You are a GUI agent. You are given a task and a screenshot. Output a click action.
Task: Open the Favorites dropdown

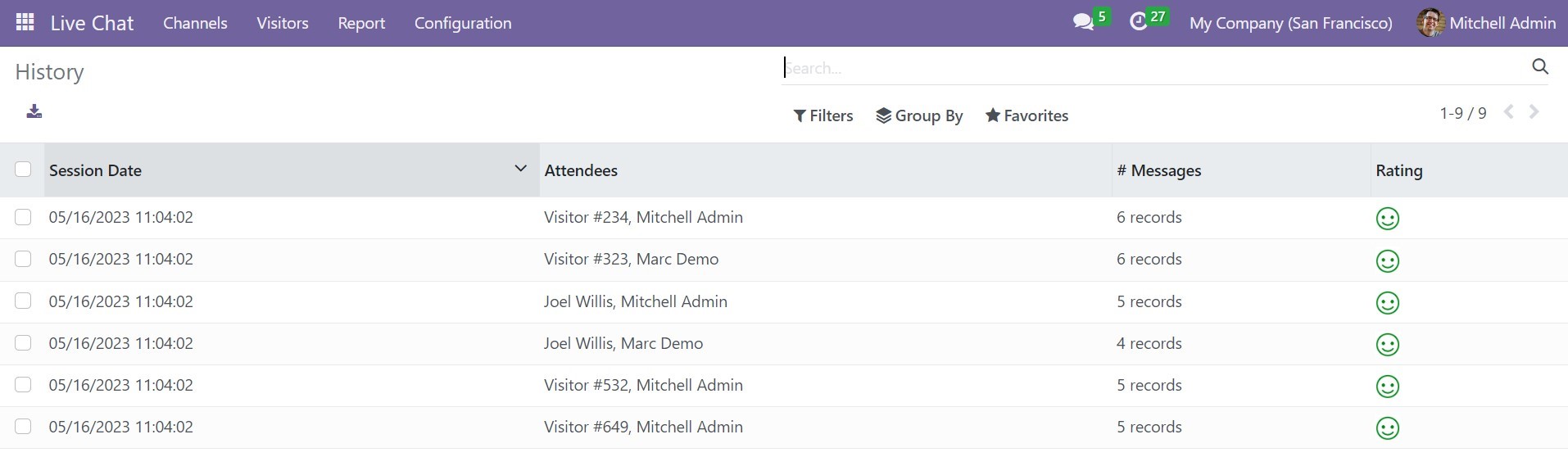tap(1026, 115)
